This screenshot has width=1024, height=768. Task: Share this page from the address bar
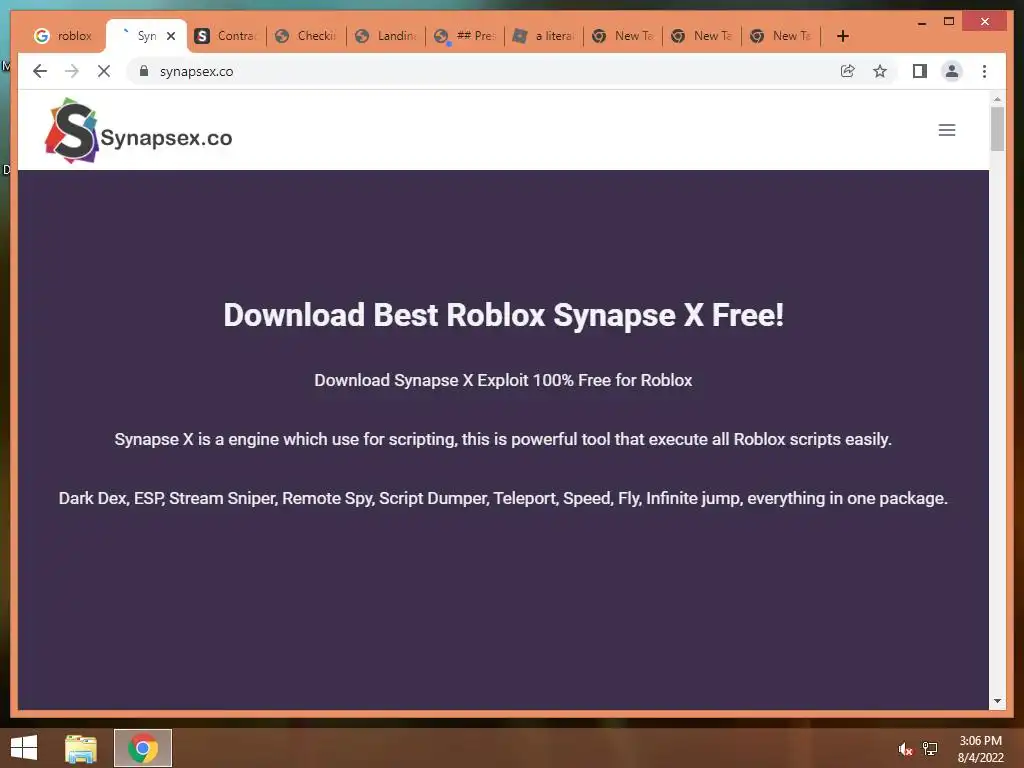pyautogui.click(x=848, y=71)
